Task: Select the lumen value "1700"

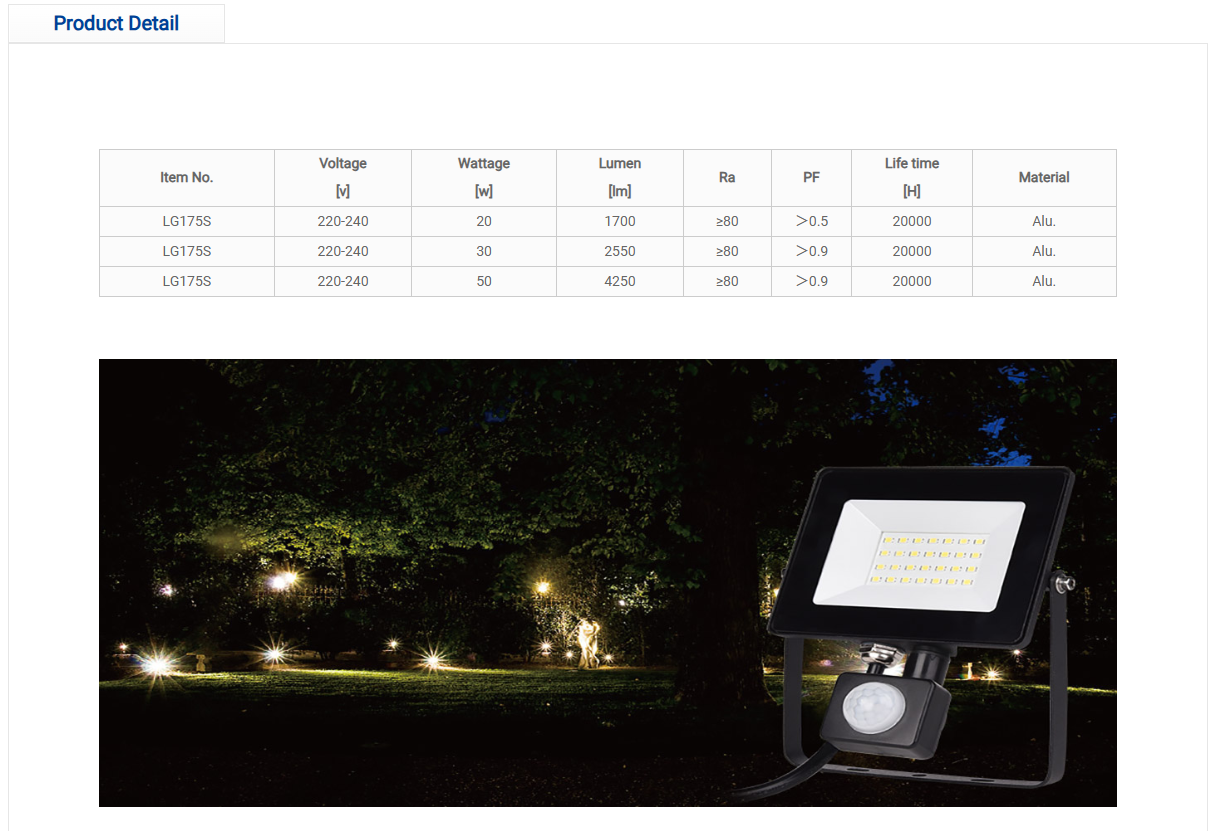Action: pos(620,222)
